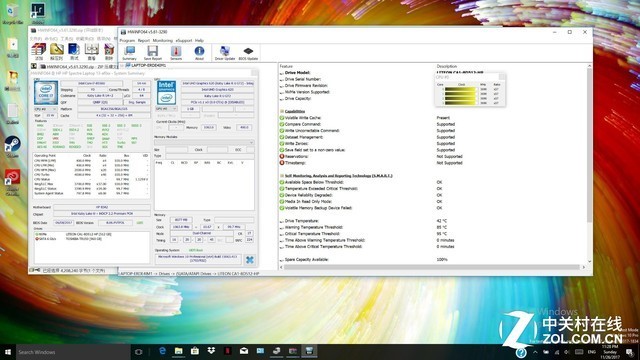Viewport: 640px width, 360px height.
Task: Open the Monitoring menu
Action: 162,40
